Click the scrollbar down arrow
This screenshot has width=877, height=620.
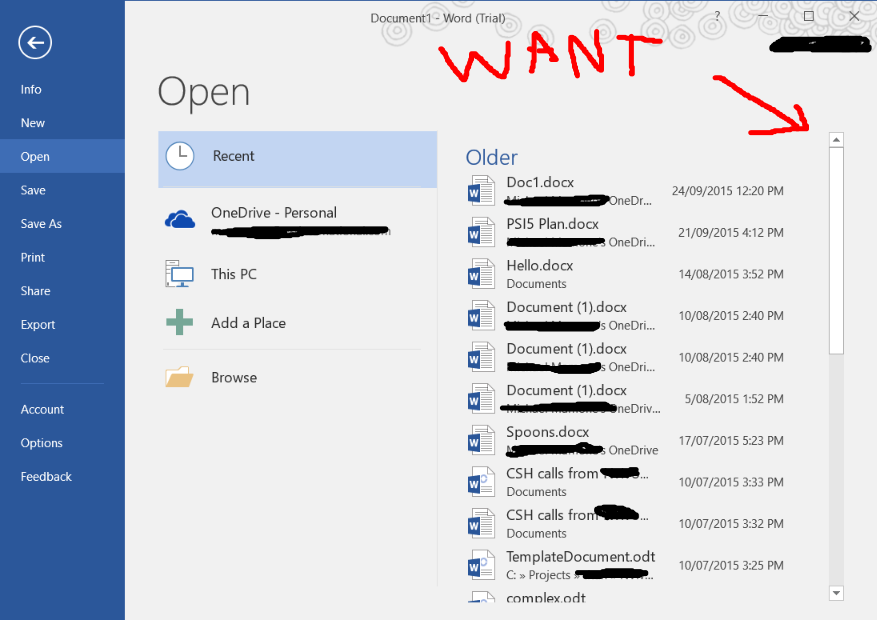[x=836, y=593]
